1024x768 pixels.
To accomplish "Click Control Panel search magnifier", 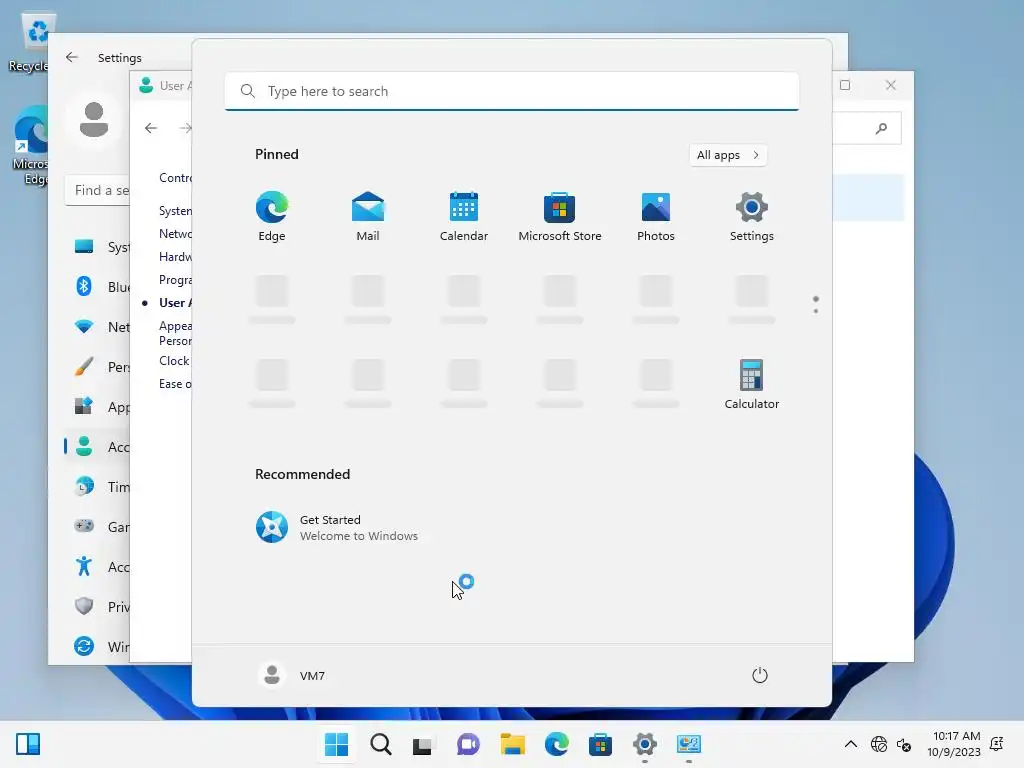I will (881, 128).
